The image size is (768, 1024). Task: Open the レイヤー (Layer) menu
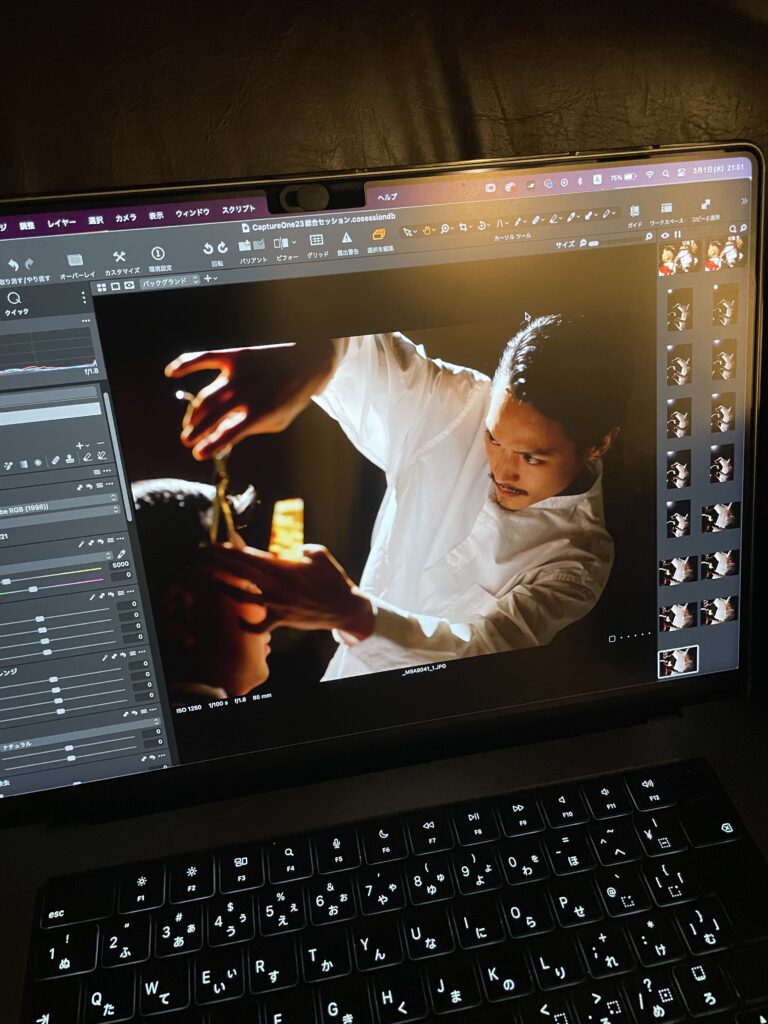tap(61, 222)
